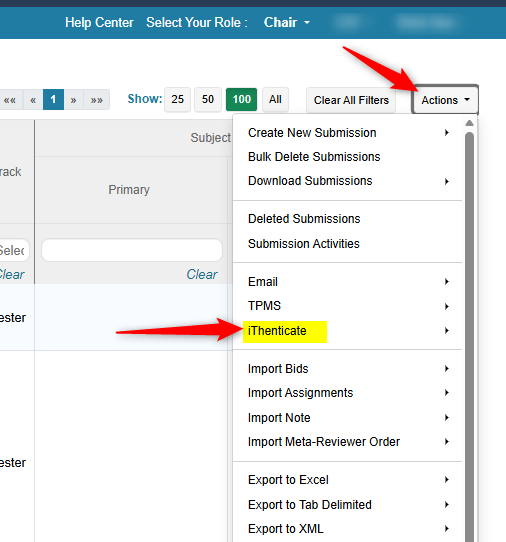Image resolution: width=506 pixels, height=542 pixels.
Task: Open the Help Center link
Action: tap(99, 23)
